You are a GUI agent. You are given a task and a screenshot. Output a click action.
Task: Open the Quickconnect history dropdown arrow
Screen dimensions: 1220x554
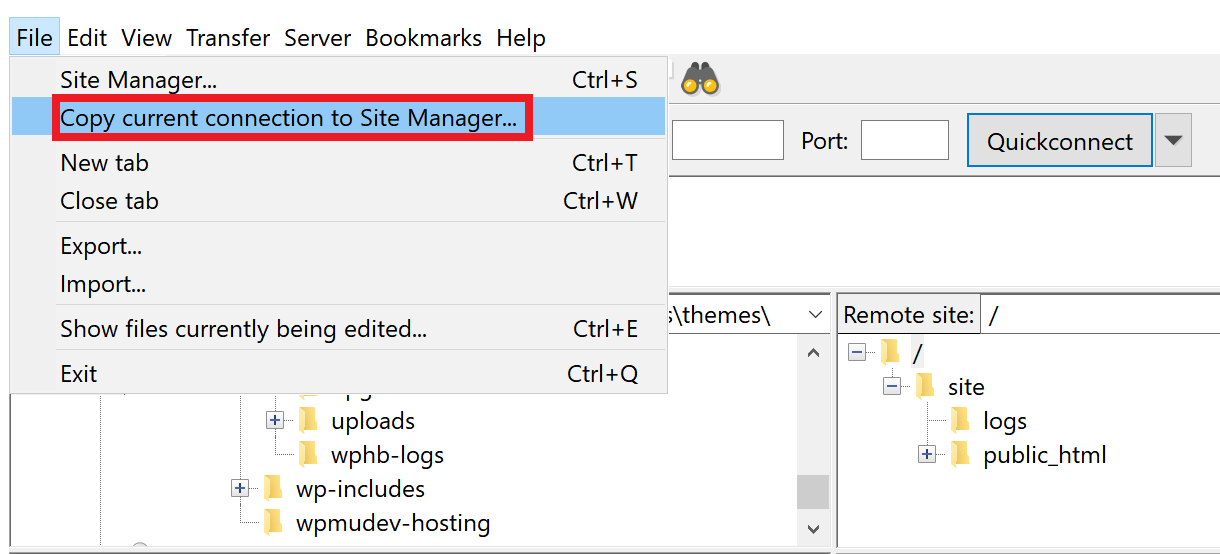point(1175,141)
